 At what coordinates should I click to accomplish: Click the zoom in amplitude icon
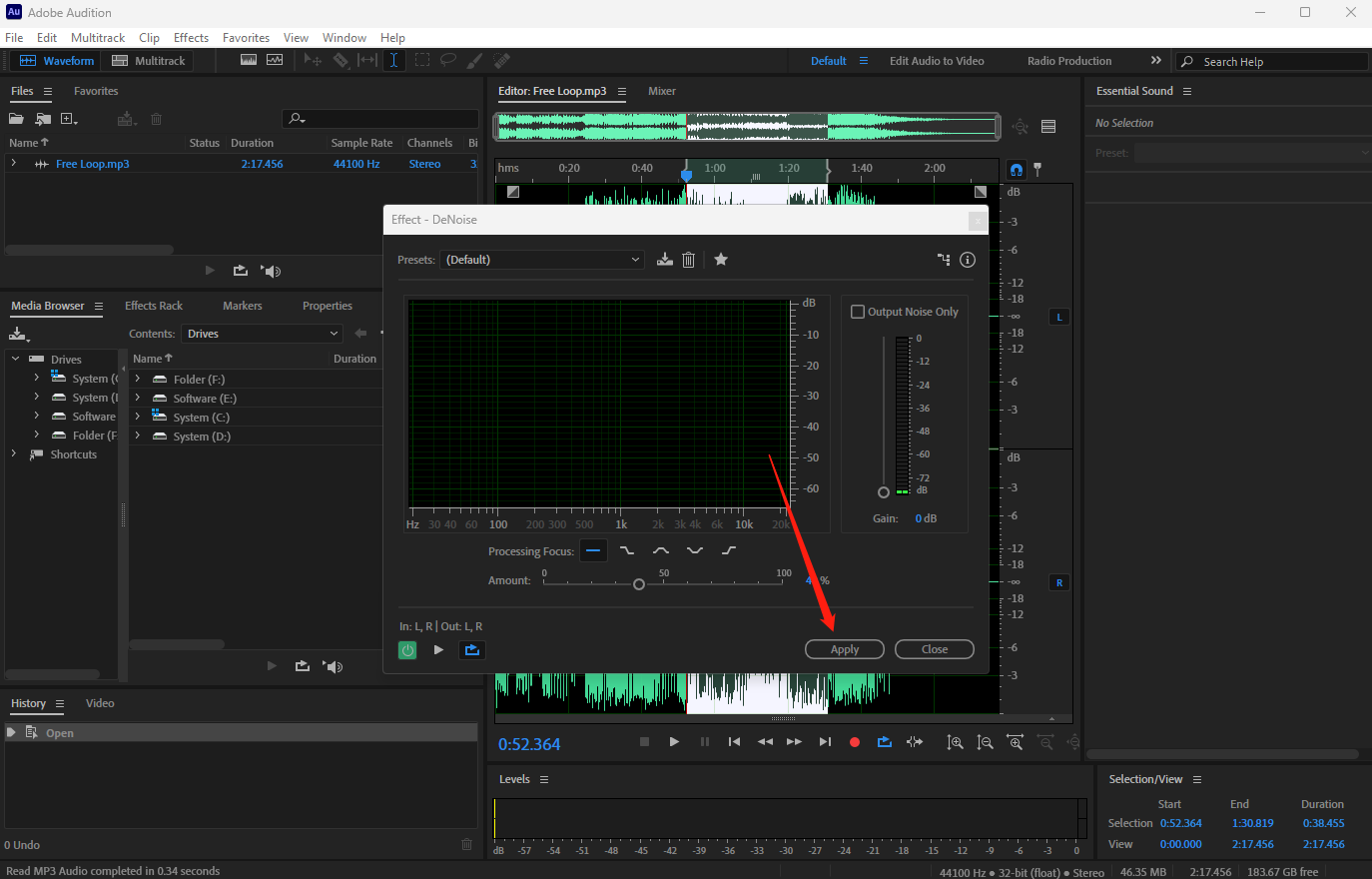(x=956, y=742)
